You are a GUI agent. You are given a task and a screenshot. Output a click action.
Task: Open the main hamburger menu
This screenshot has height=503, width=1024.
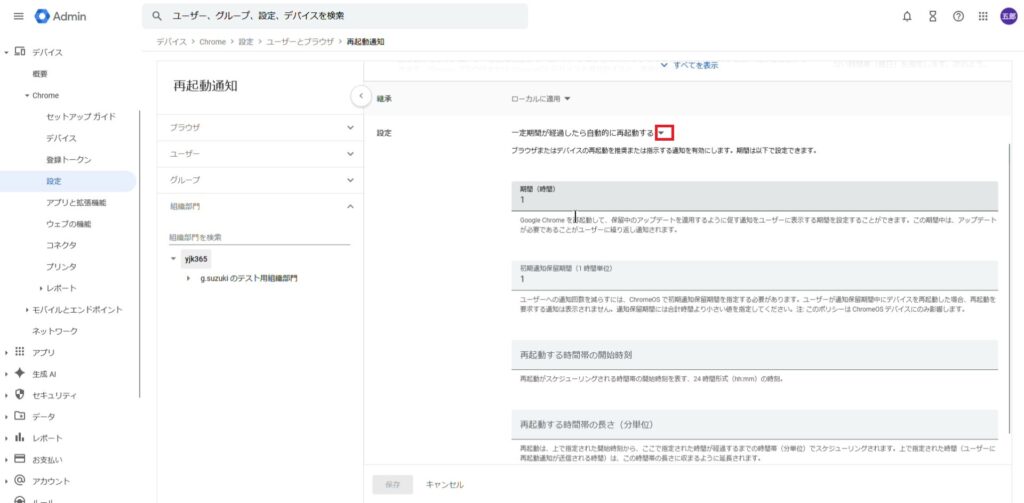point(18,16)
